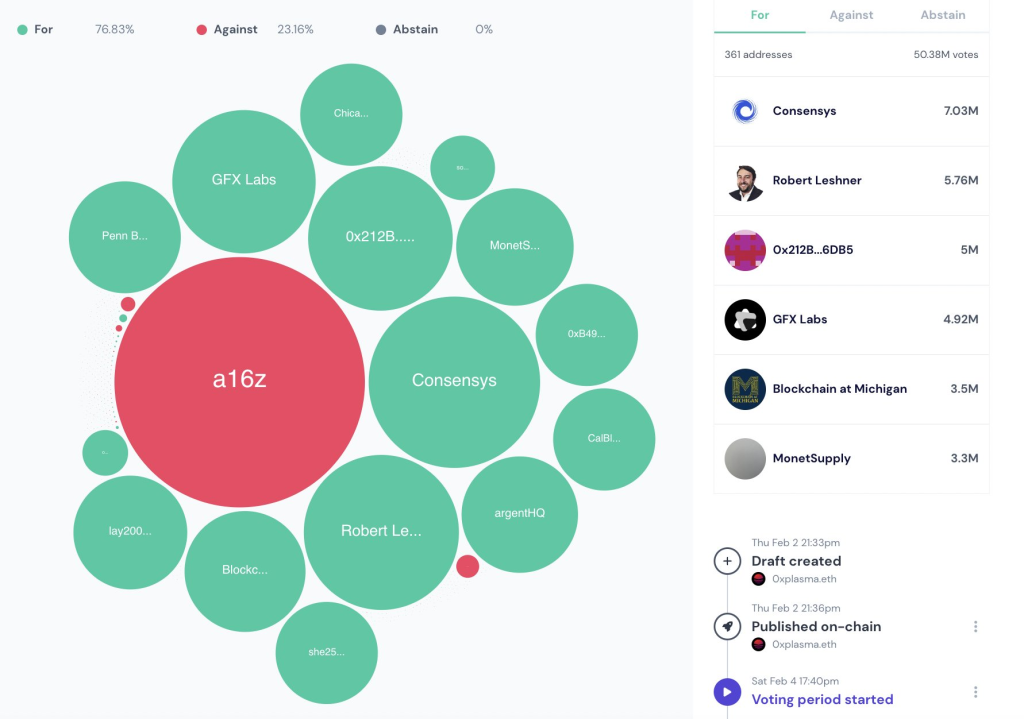
Task: Switch to the Abstain tab
Action: [x=942, y=15]
